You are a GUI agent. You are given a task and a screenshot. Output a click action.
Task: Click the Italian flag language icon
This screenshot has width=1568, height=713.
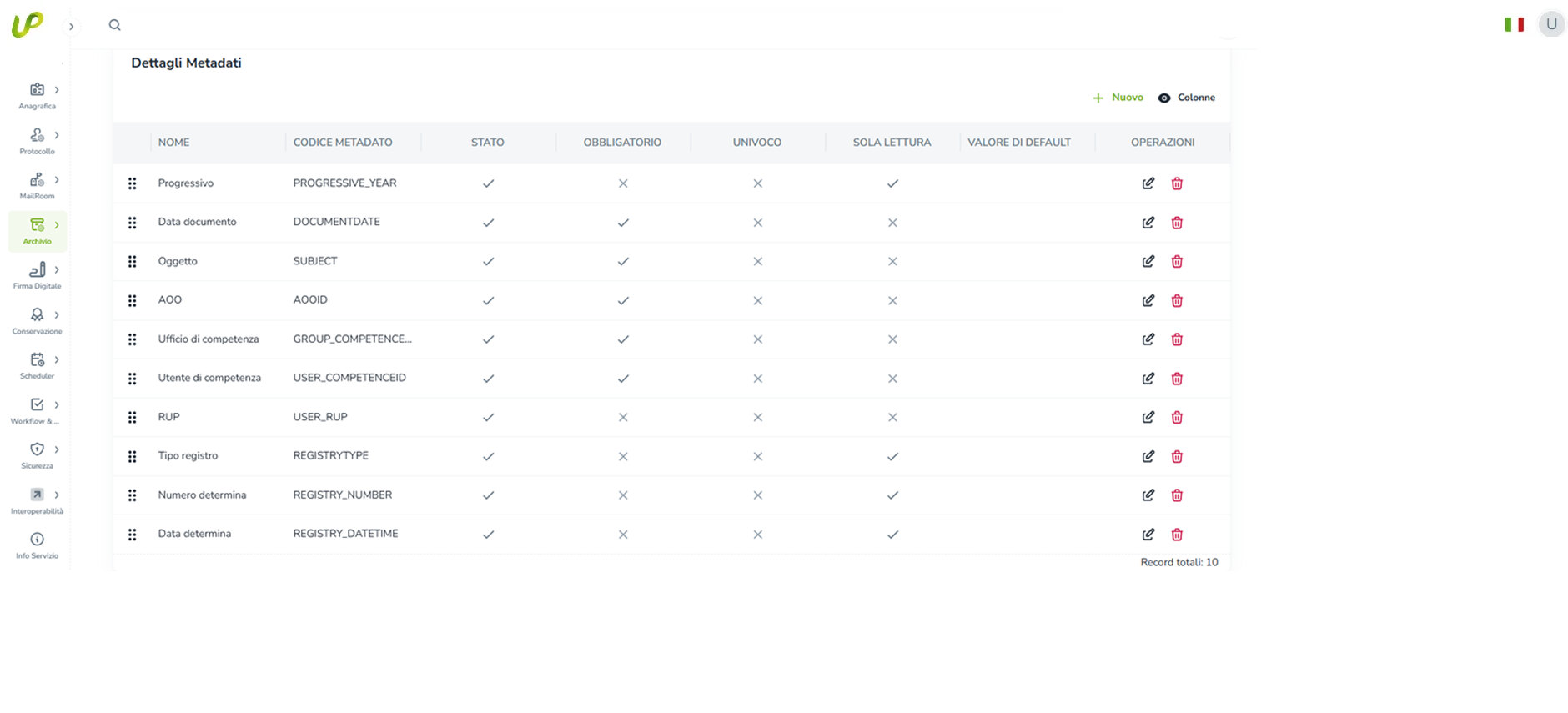coord(1514,24)
